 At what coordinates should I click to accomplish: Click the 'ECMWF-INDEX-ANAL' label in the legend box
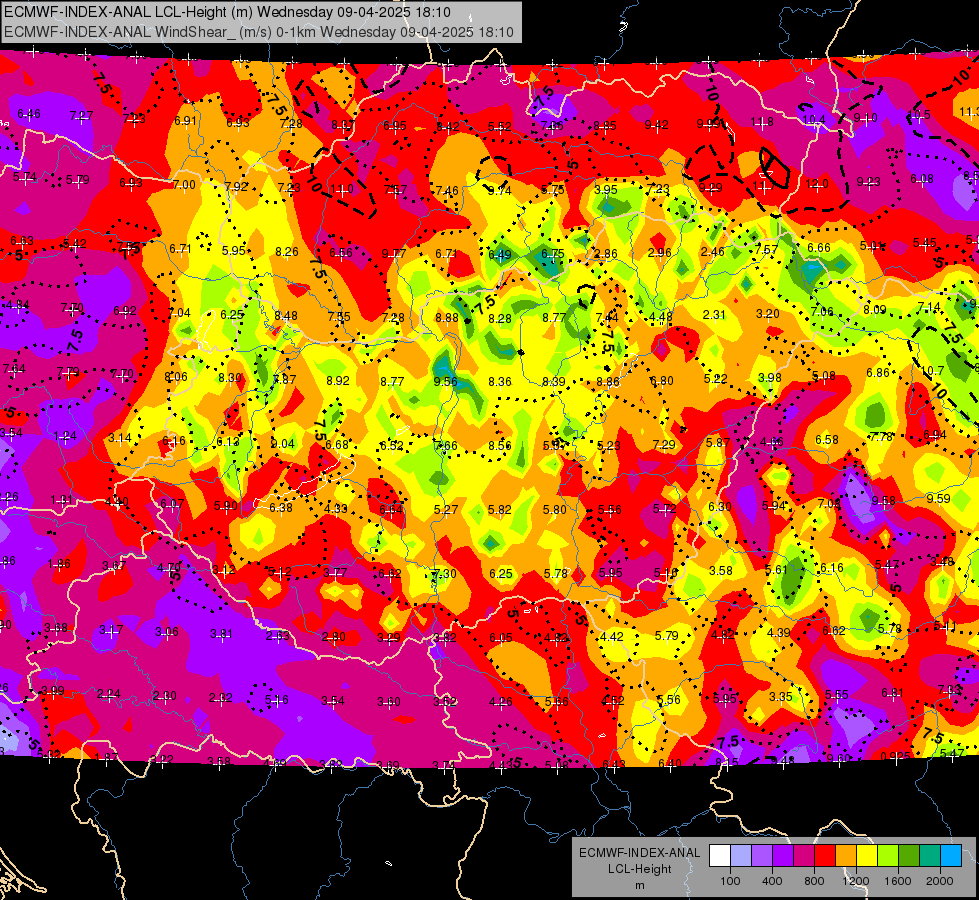point(639,853)
